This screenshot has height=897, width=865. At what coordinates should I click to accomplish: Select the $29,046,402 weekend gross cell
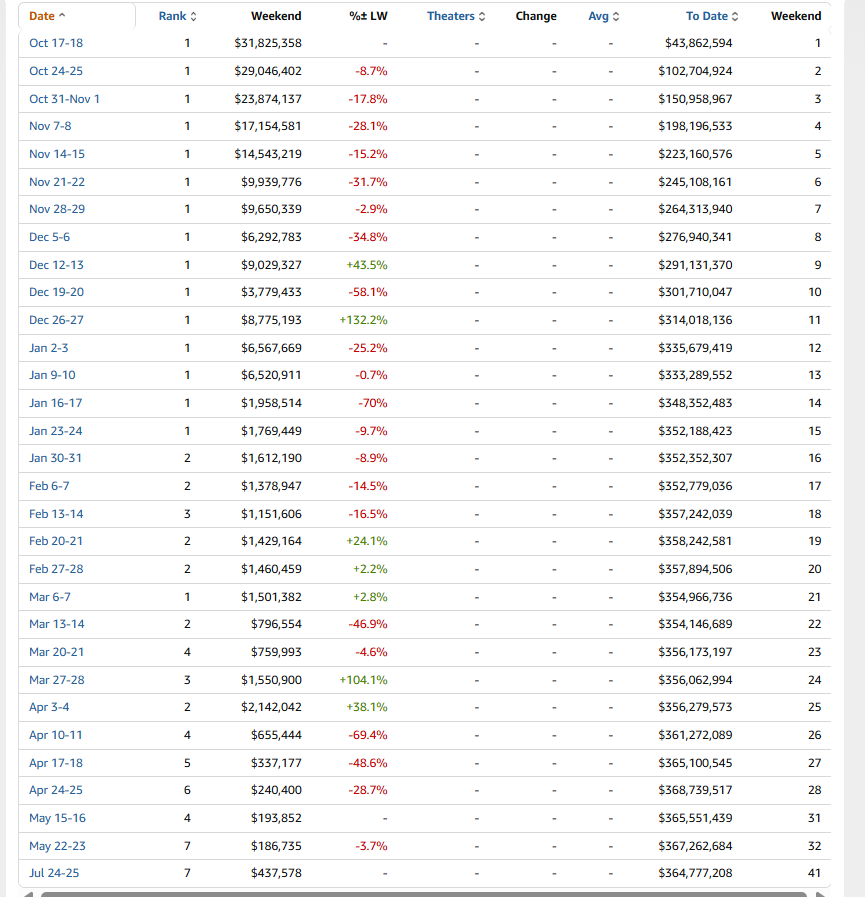(x=268, y=71)
